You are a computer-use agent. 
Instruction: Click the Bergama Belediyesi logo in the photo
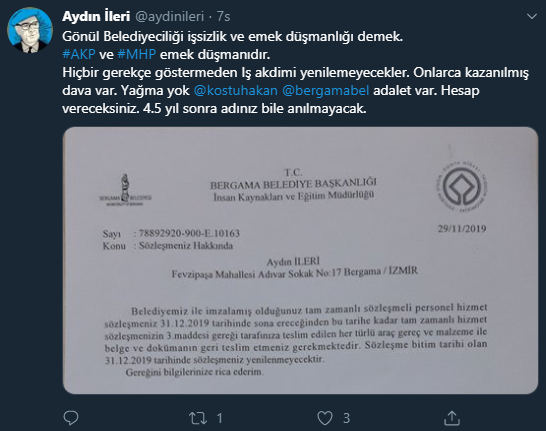(x=125, y=190)
